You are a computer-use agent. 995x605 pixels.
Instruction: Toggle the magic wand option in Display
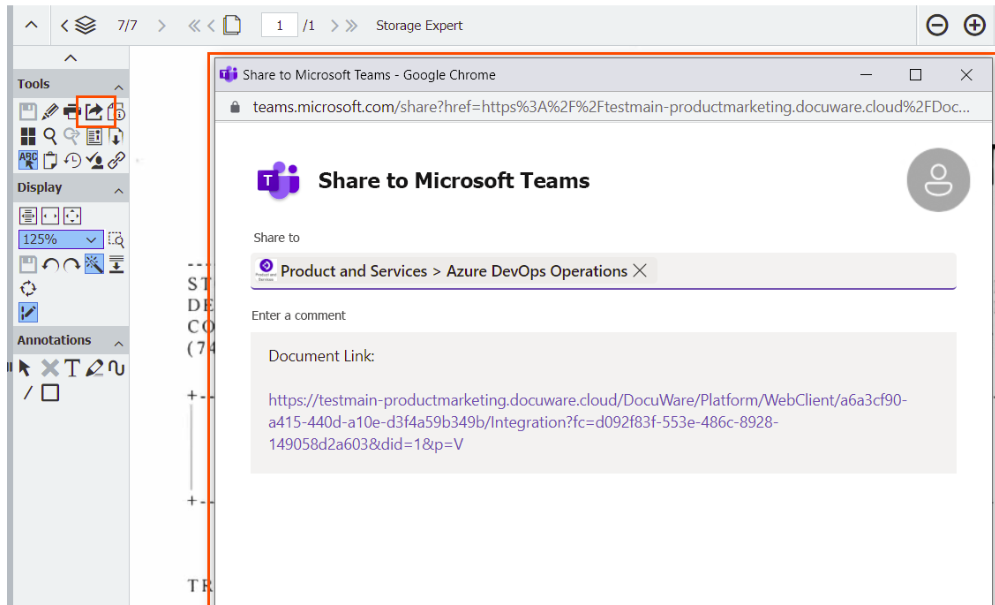[x=95, y=263]
